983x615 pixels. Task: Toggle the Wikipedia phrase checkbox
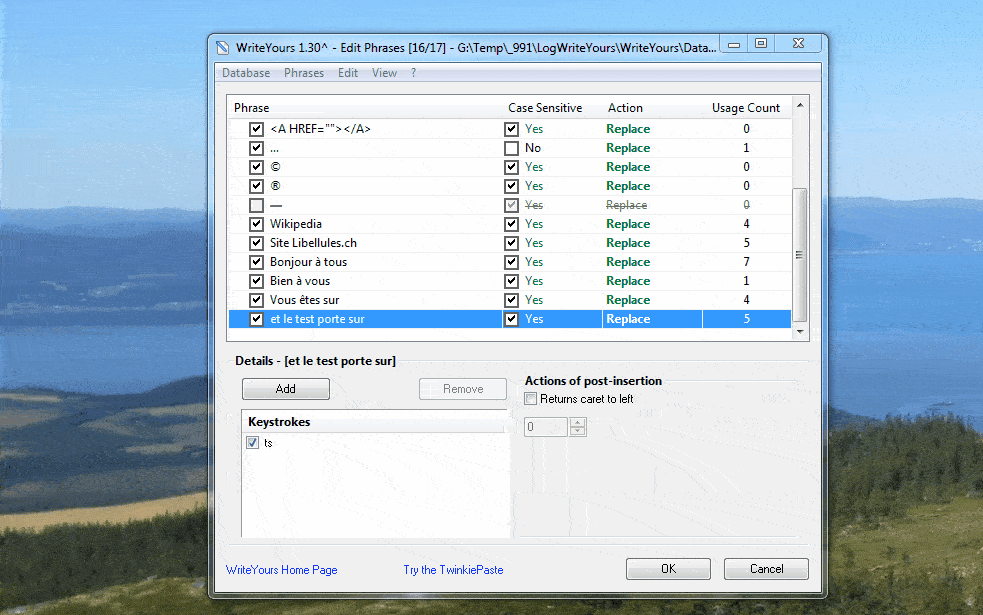(x=256, y=224)
